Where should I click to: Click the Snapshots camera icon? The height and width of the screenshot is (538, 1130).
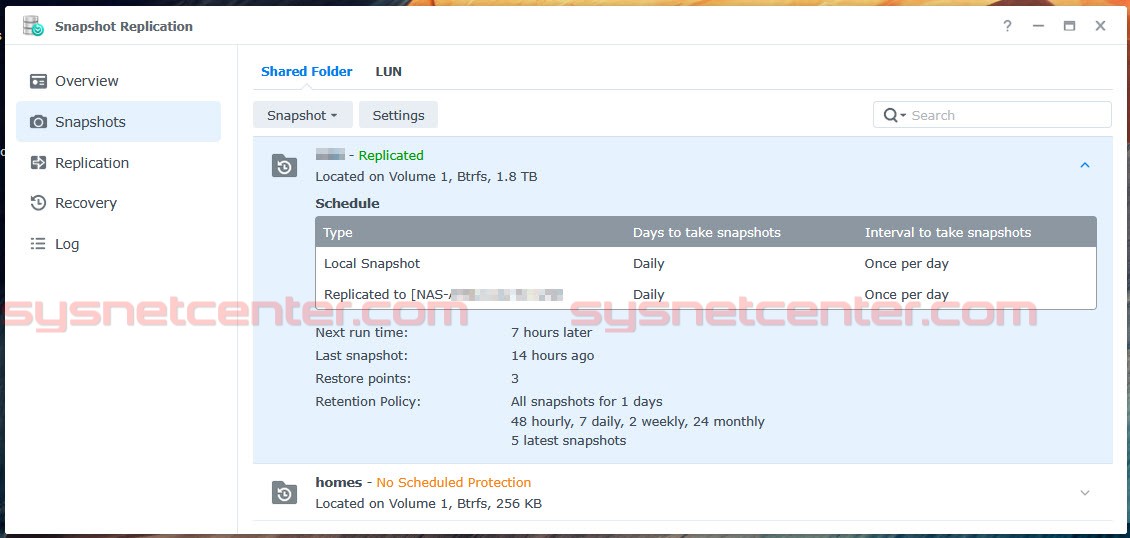click(x=38, y=122)
